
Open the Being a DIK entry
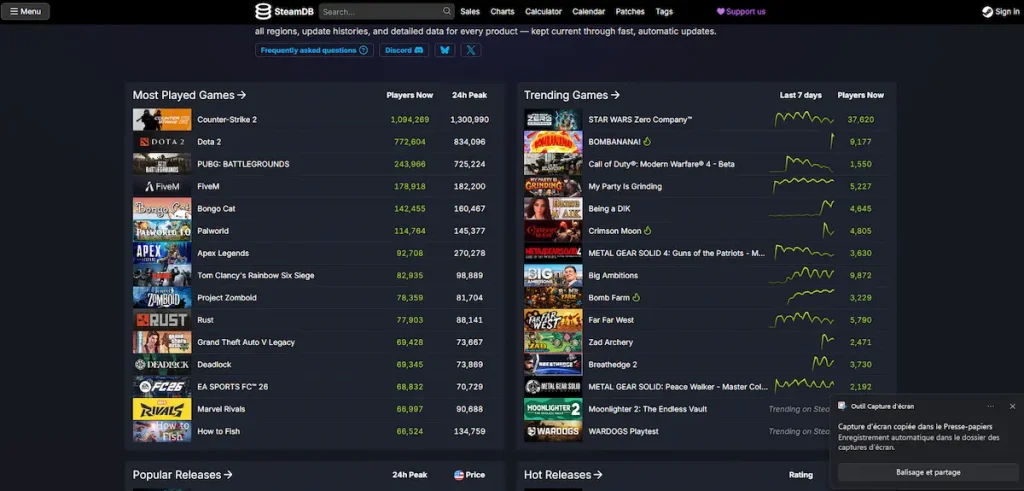tap(609, 209)
